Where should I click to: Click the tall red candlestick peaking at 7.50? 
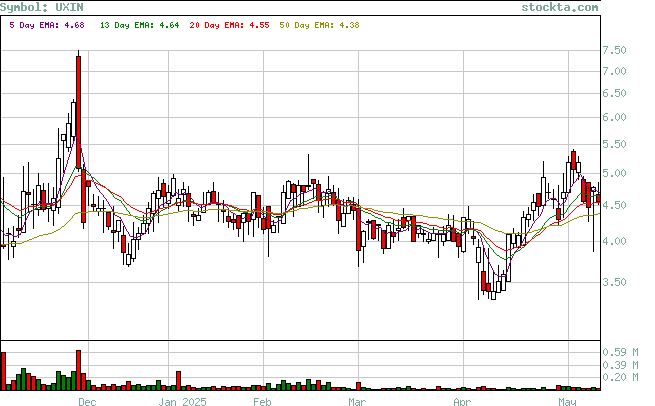79,111
